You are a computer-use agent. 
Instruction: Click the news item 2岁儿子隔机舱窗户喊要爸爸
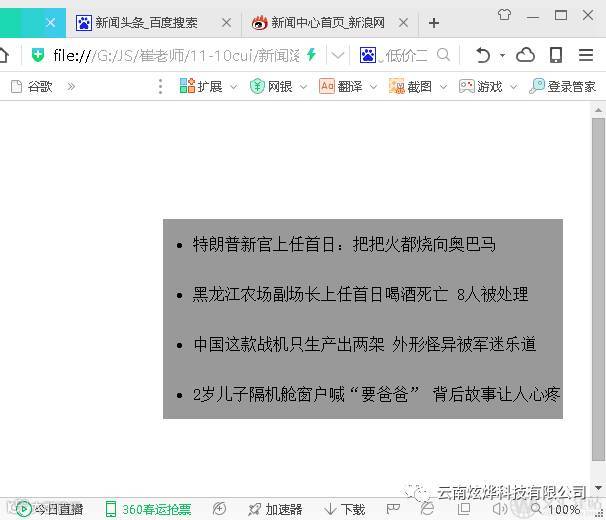pyautogui.click(x=376, y=394)
